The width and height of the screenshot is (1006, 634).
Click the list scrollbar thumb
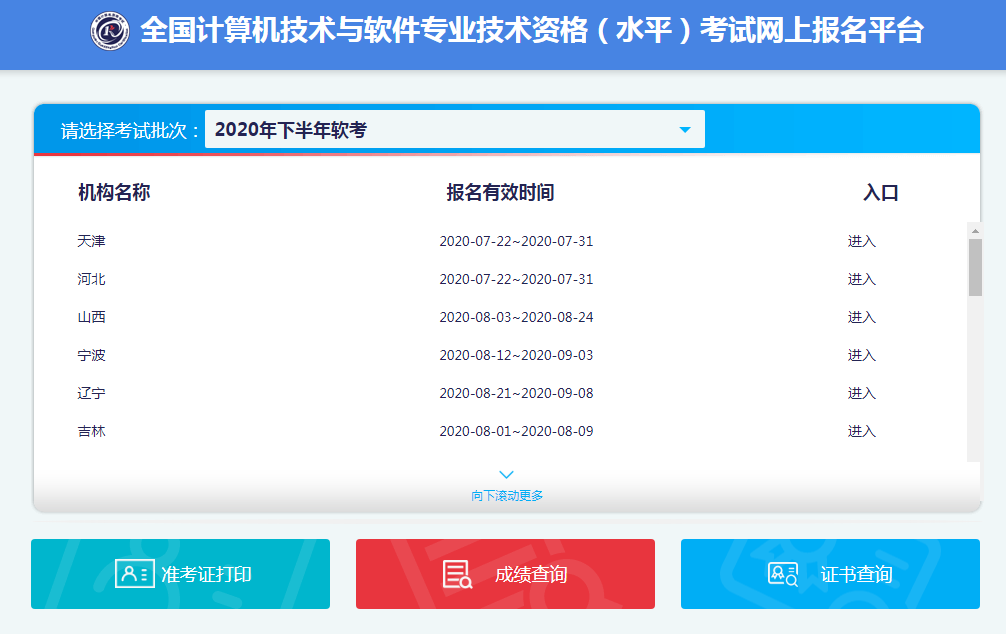coord(975,268)
